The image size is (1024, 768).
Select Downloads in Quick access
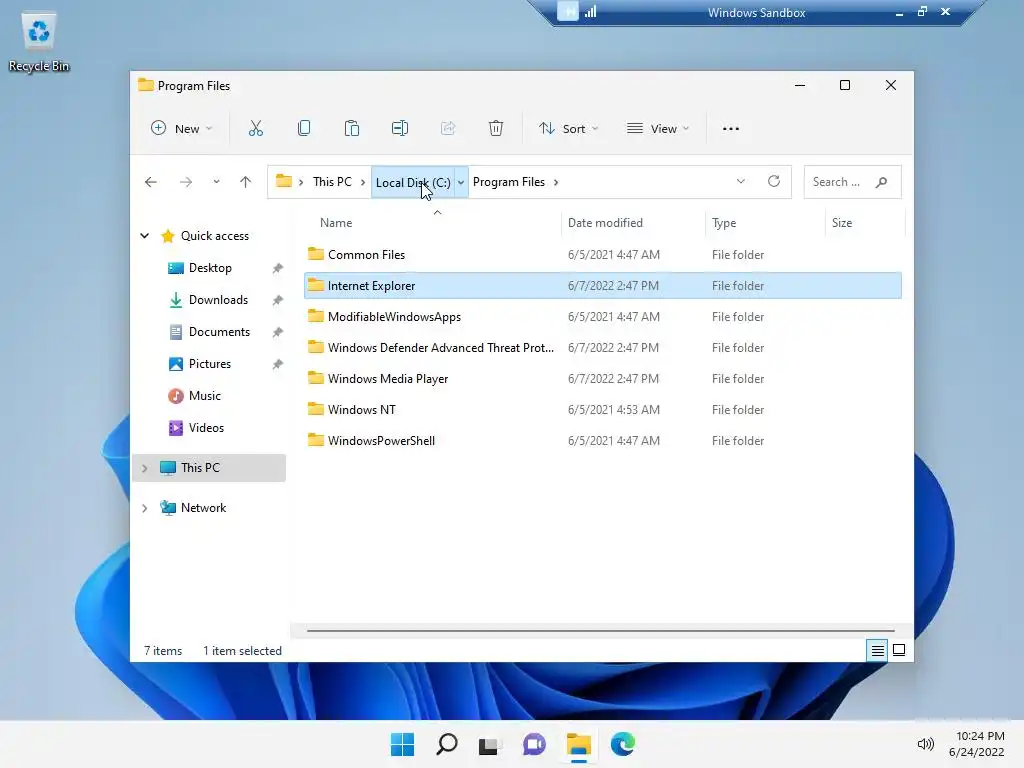pos(218,300)
